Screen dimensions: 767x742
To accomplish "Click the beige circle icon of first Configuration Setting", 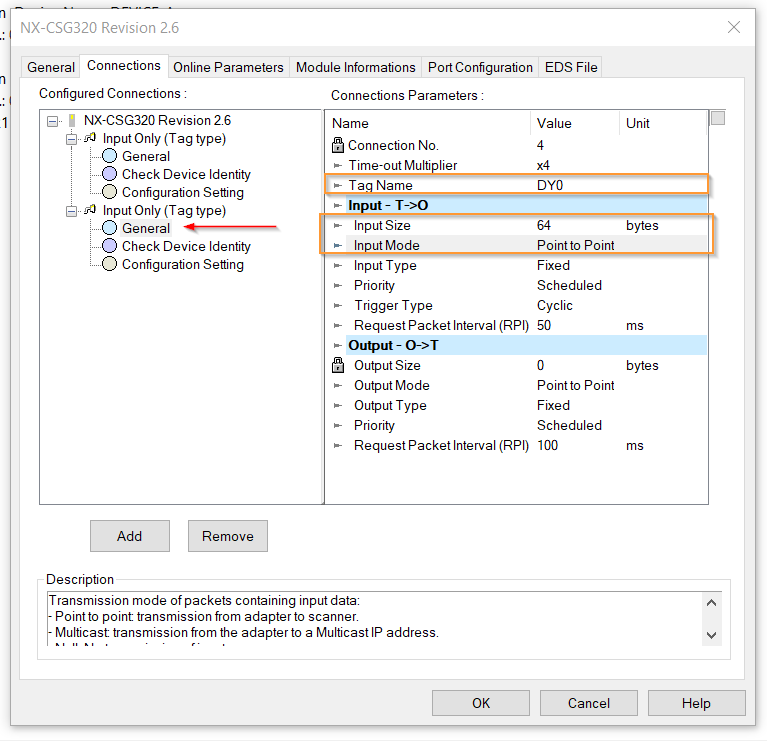I will point(110,192).
